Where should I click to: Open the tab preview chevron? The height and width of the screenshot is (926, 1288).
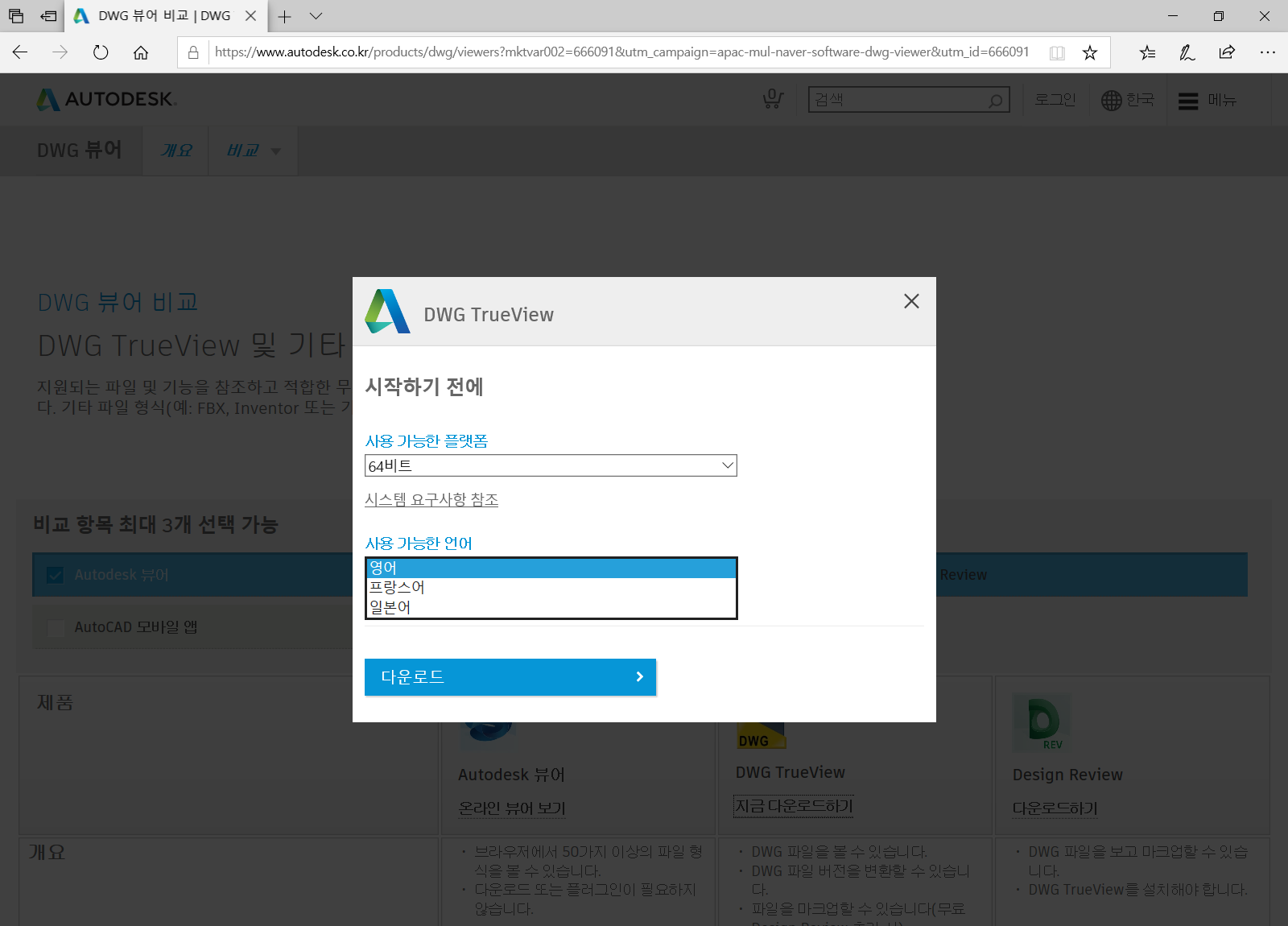[316, 16]
